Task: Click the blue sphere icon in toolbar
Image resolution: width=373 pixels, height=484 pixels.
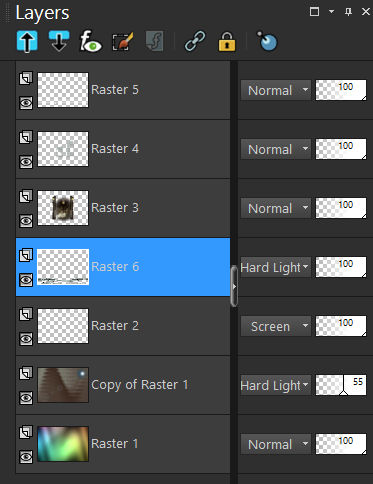Action: [267, 41]
